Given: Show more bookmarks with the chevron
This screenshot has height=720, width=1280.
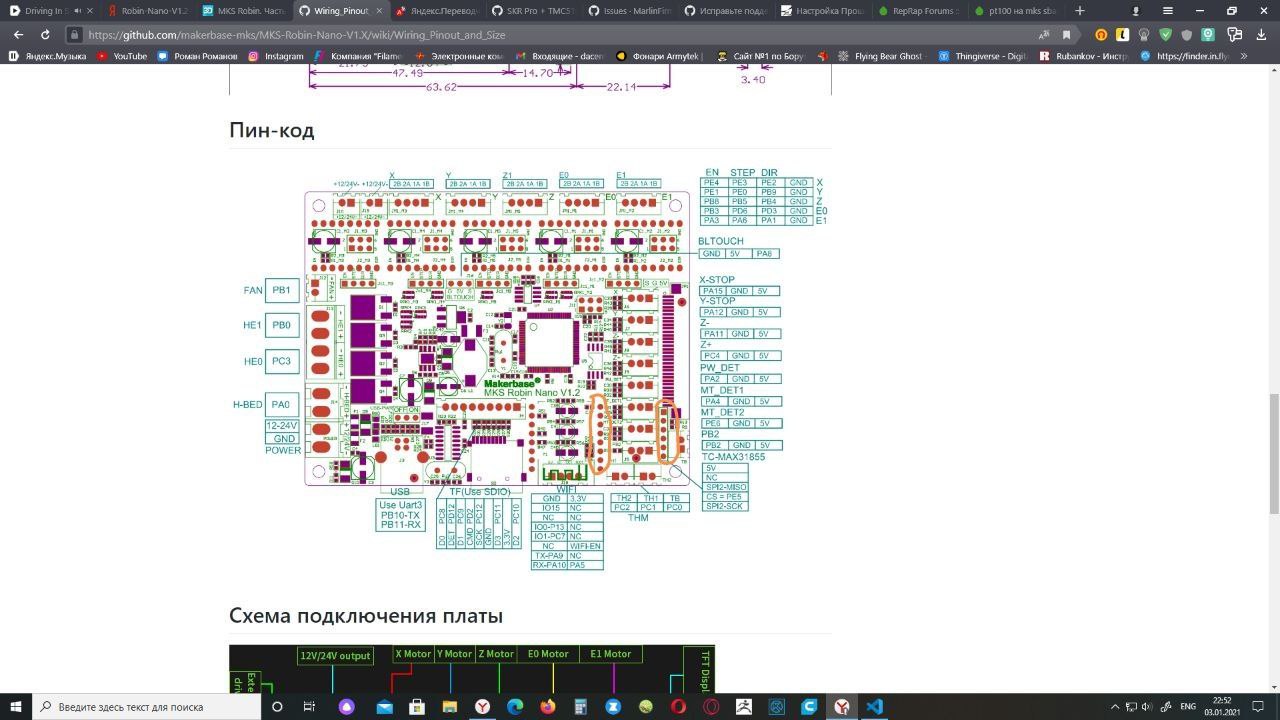Looking at the screenshot, I should [1244, 56].
